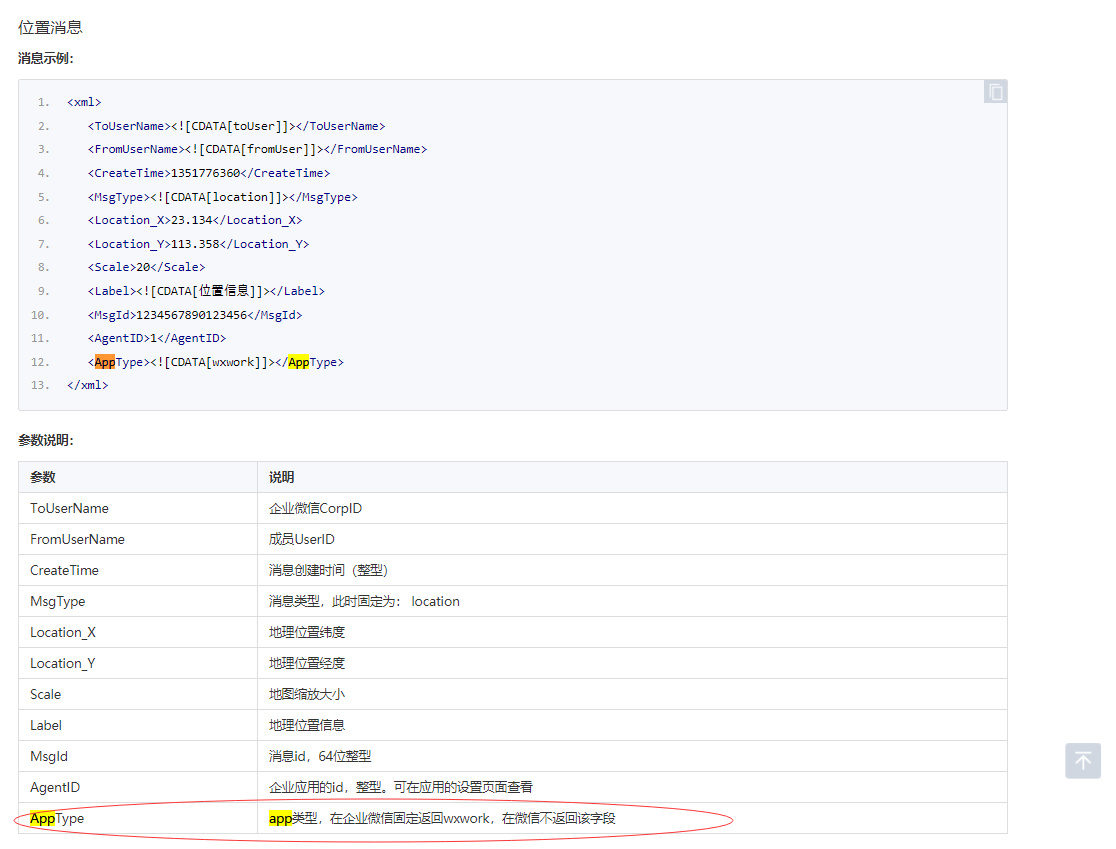Screen dimensions: 1116x849
Task: Click the ToUserName XML code line
Action: click(x=236, y=126)
